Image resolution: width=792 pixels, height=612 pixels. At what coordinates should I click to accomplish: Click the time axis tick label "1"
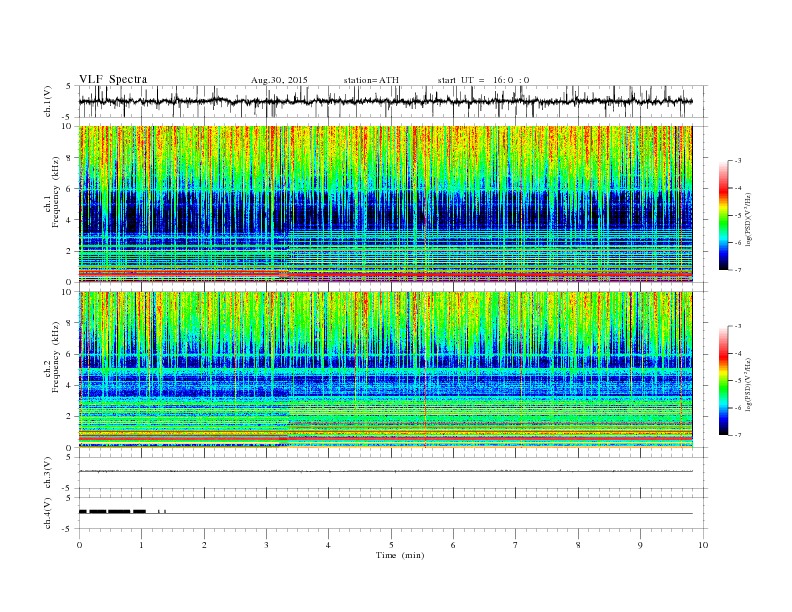pos(142,545)
